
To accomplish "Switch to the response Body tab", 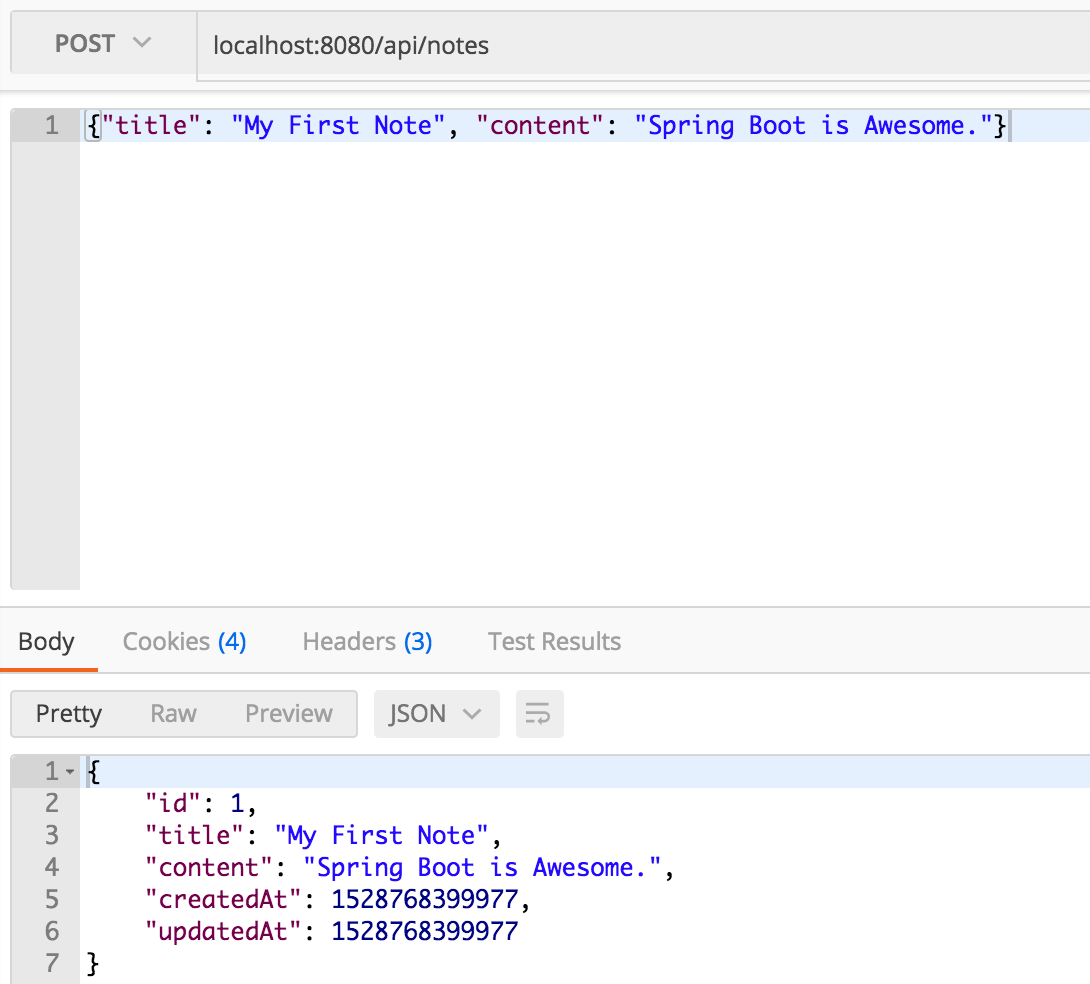I will 46,641.
